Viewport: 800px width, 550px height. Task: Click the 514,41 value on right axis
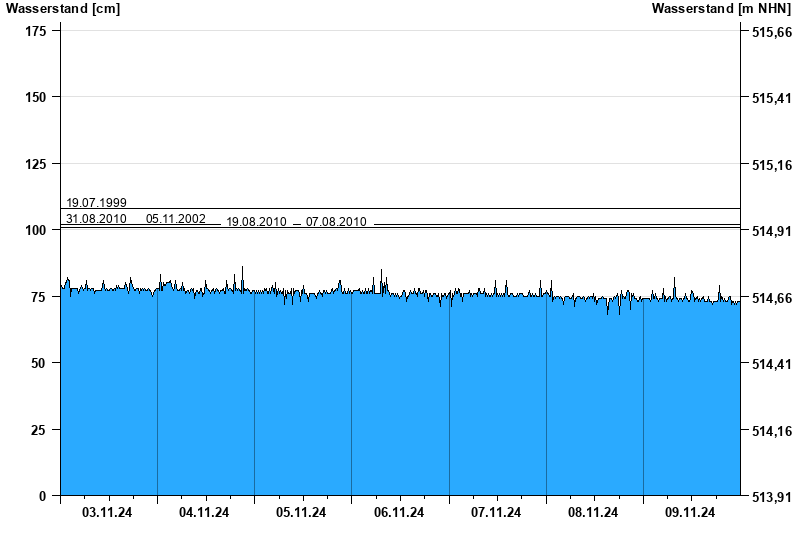point(771,365)
